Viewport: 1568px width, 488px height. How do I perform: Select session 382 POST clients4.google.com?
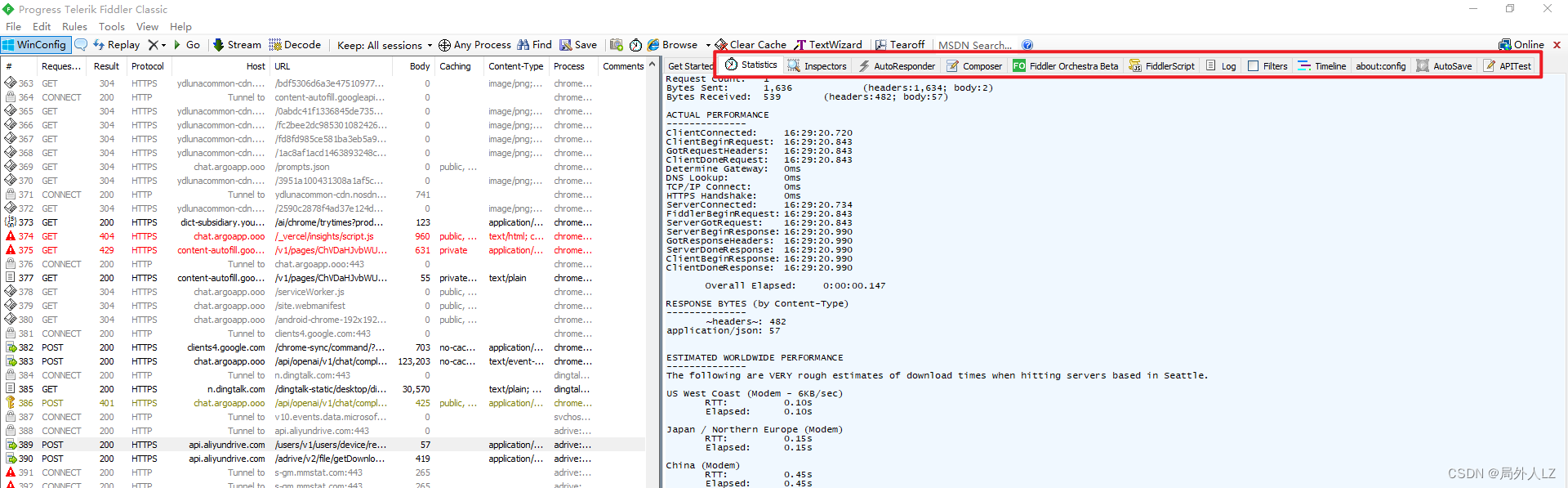point(323,347)
